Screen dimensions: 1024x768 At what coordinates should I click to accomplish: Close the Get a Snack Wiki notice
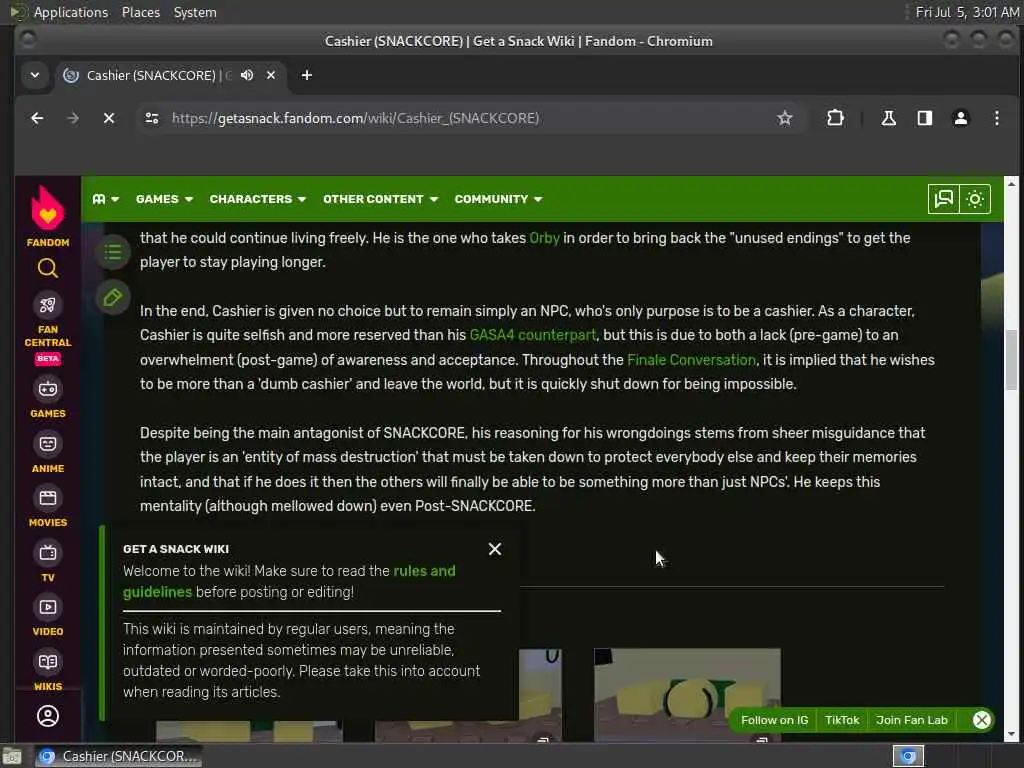coord(495,549)
